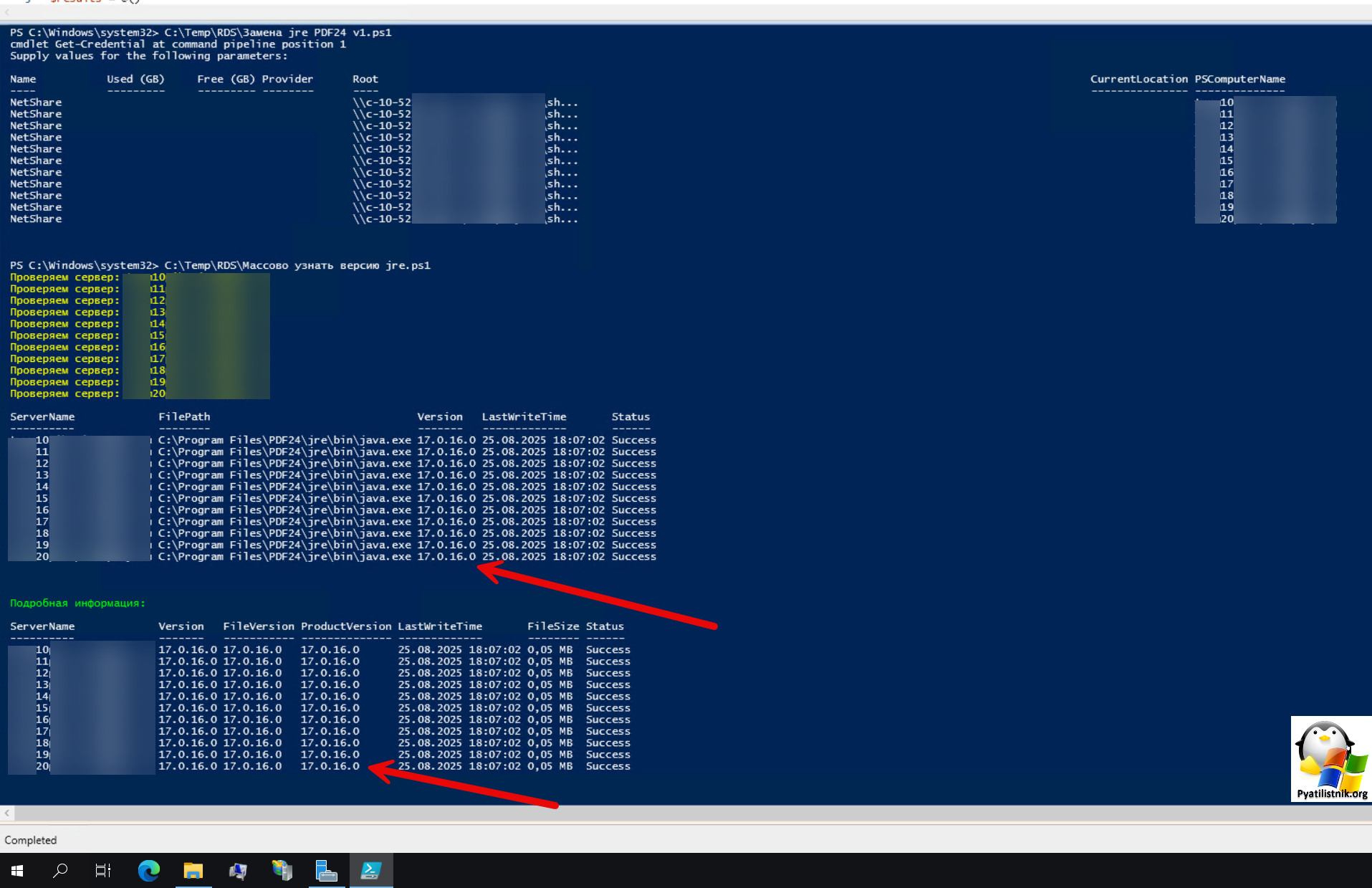Click the Completed status bar text
Viewport: 1372px width, 888px height.
pos(31,840)
